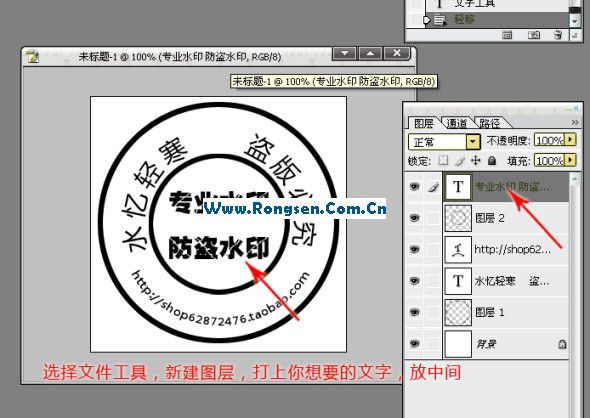Click the lock all padlock icon

pyautogui.click(x=491, y=161)
